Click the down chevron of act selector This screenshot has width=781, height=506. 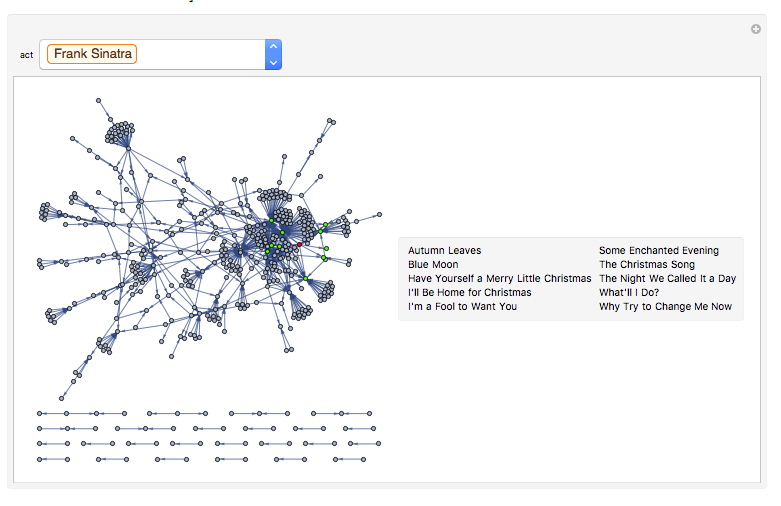[x=273, y=63]
